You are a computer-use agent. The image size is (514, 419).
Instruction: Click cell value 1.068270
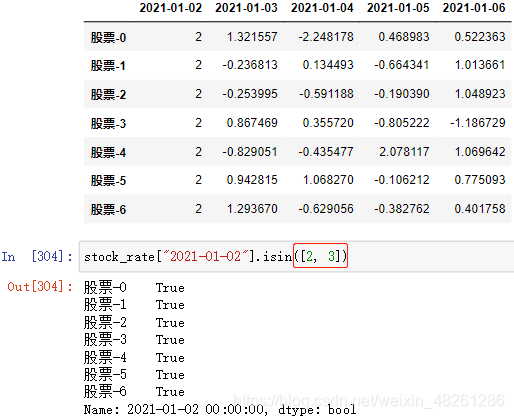tap(328, 180)
